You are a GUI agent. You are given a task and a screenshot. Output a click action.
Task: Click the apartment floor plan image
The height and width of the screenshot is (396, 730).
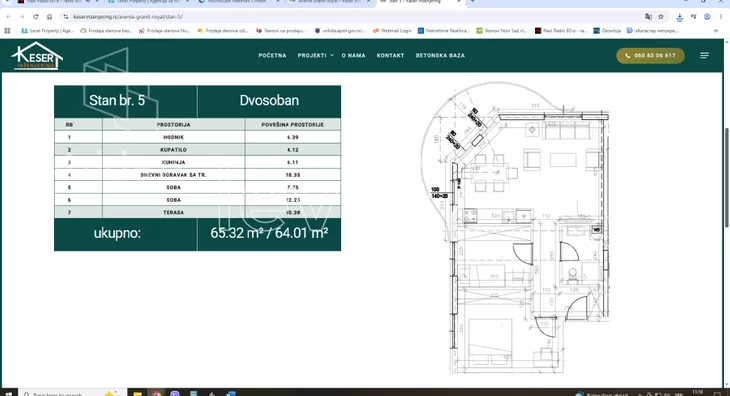pos(514,227)
